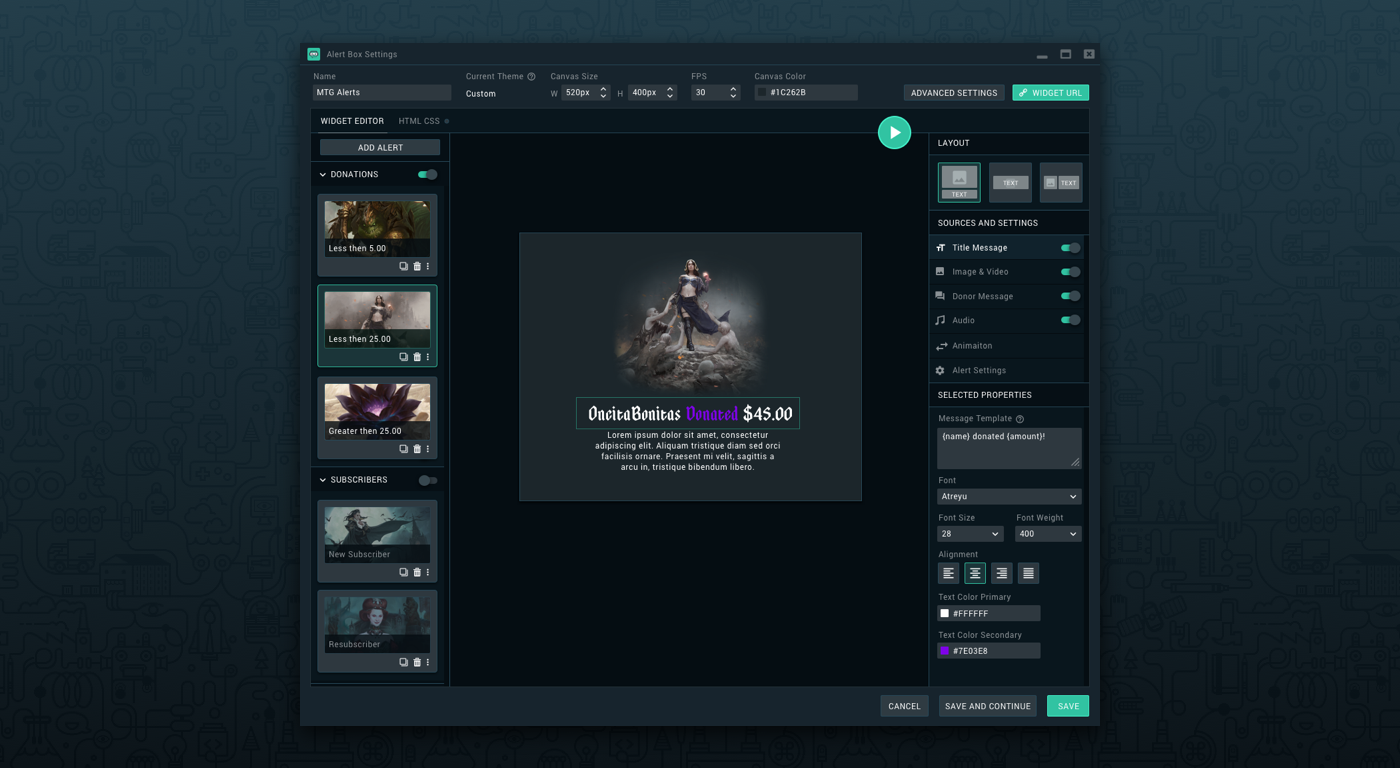Image resolution: width=1400 pixels, height=768 pixels.
Task: Open the Font Weight dropdown
Action: click(x=1048, y=534)
